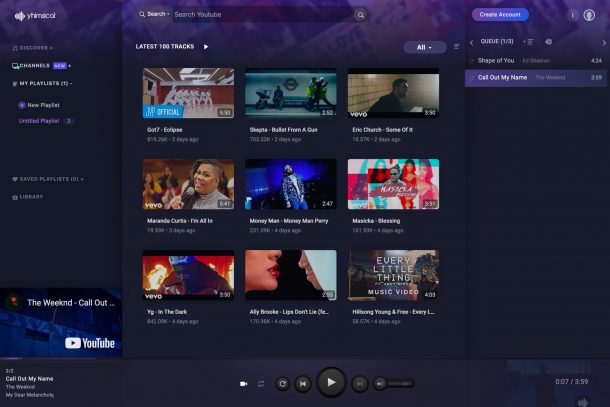The image size is (610, 407).
Task: Toggle video mode camera icon
Action: (244, 384)
